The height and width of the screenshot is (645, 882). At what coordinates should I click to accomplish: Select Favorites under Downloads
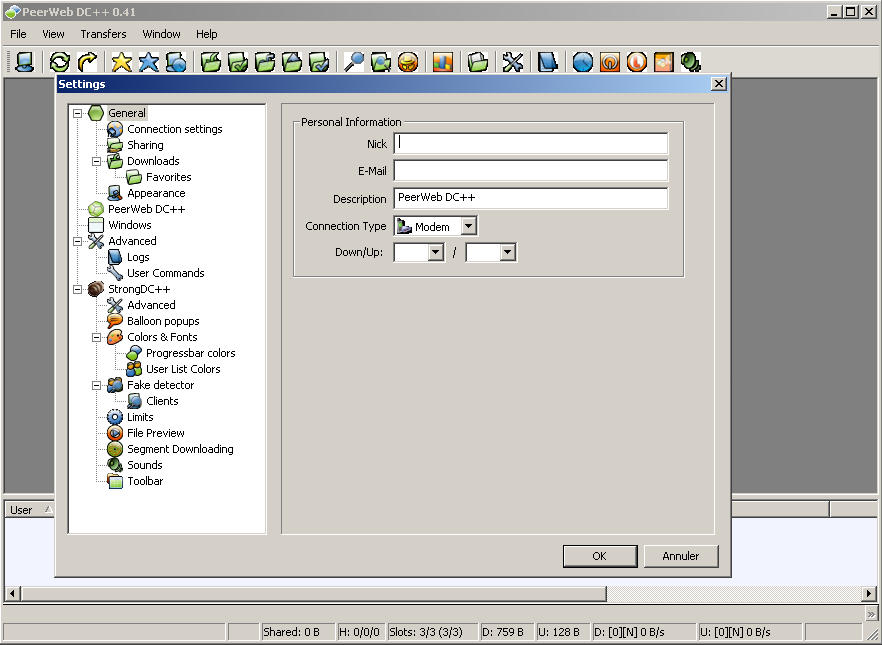coord(169,177)
